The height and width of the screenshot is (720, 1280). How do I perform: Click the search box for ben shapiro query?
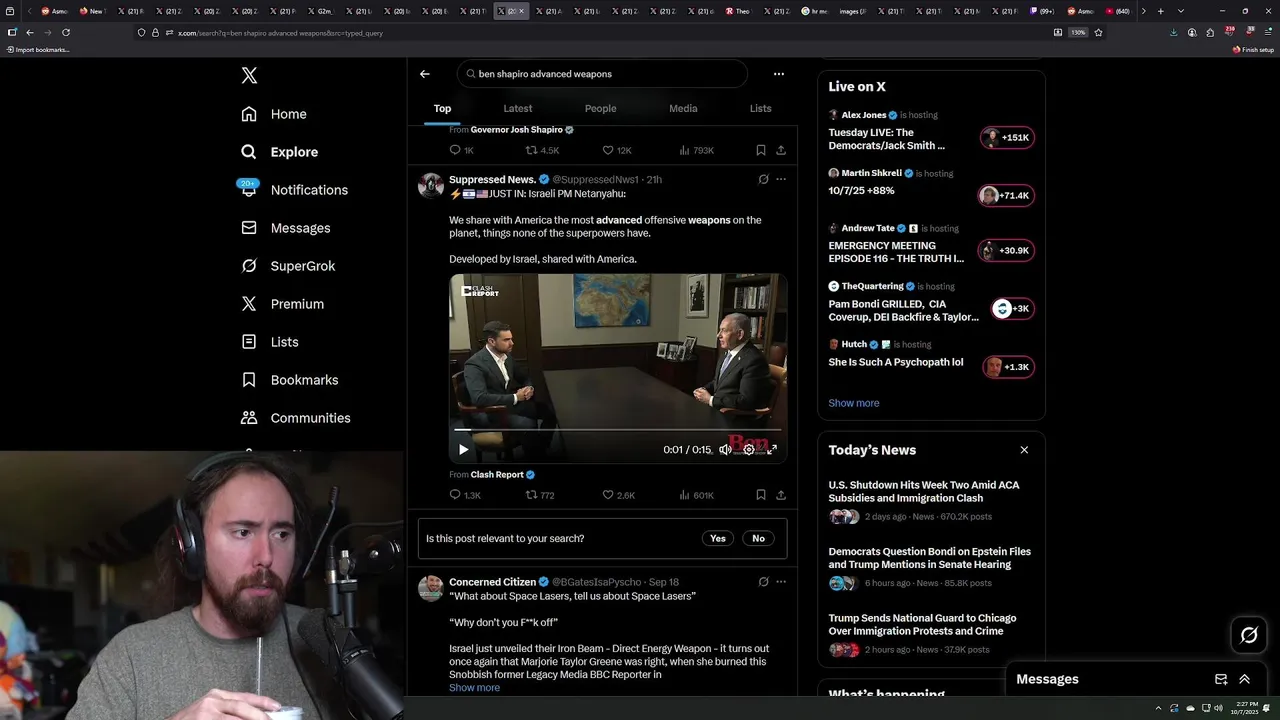[602, 74]
